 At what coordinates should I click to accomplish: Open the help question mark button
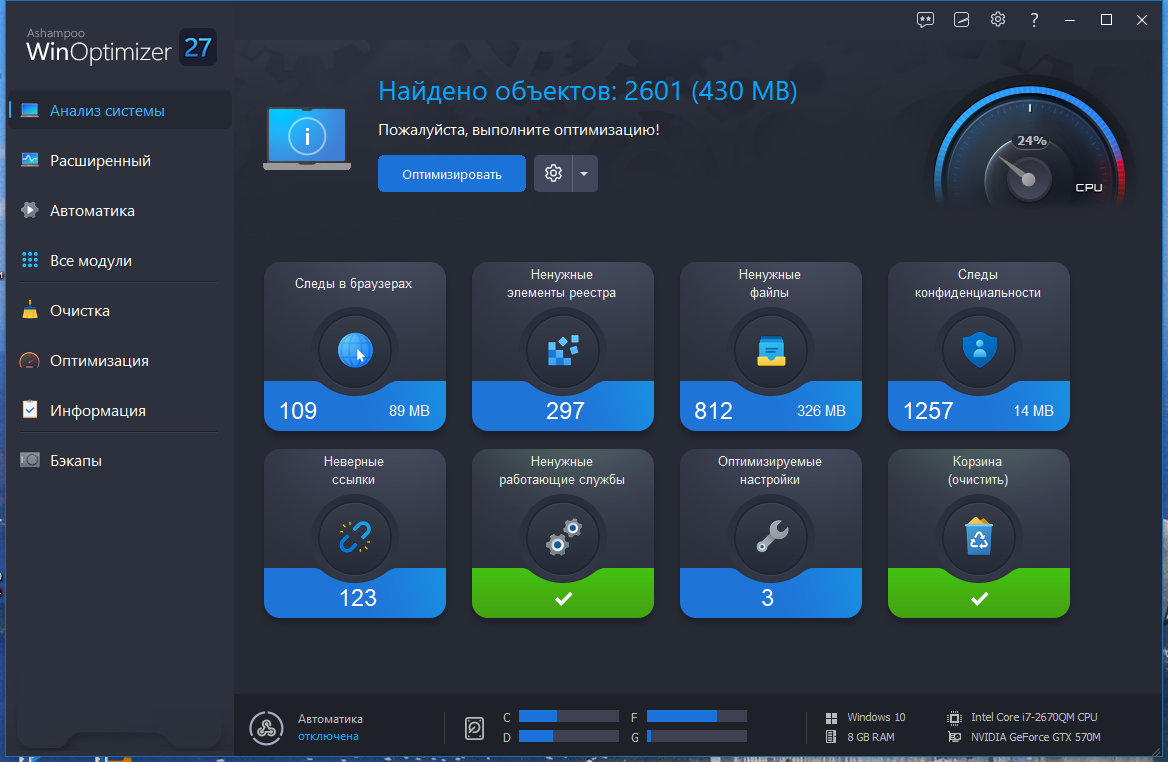coord(1033,19)
